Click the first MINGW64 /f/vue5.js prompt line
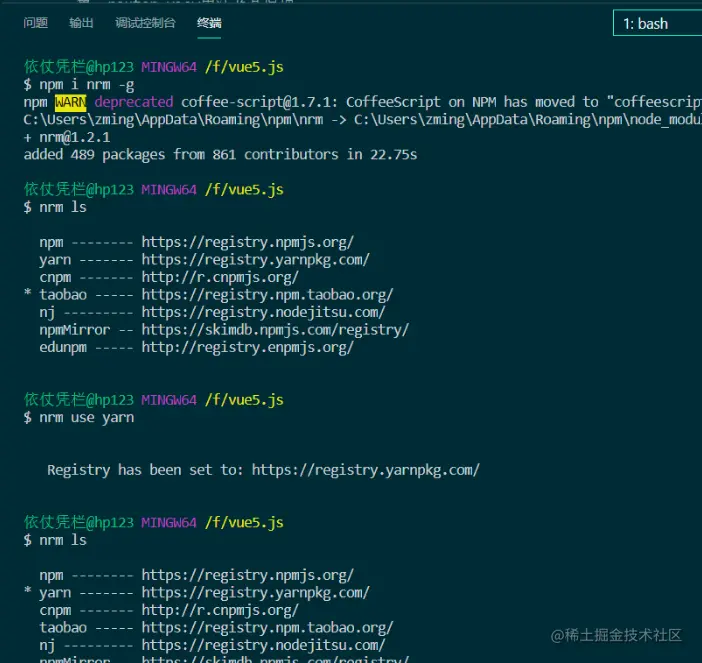The height and width of the screenshot is (663, 702). pos(154,67)
